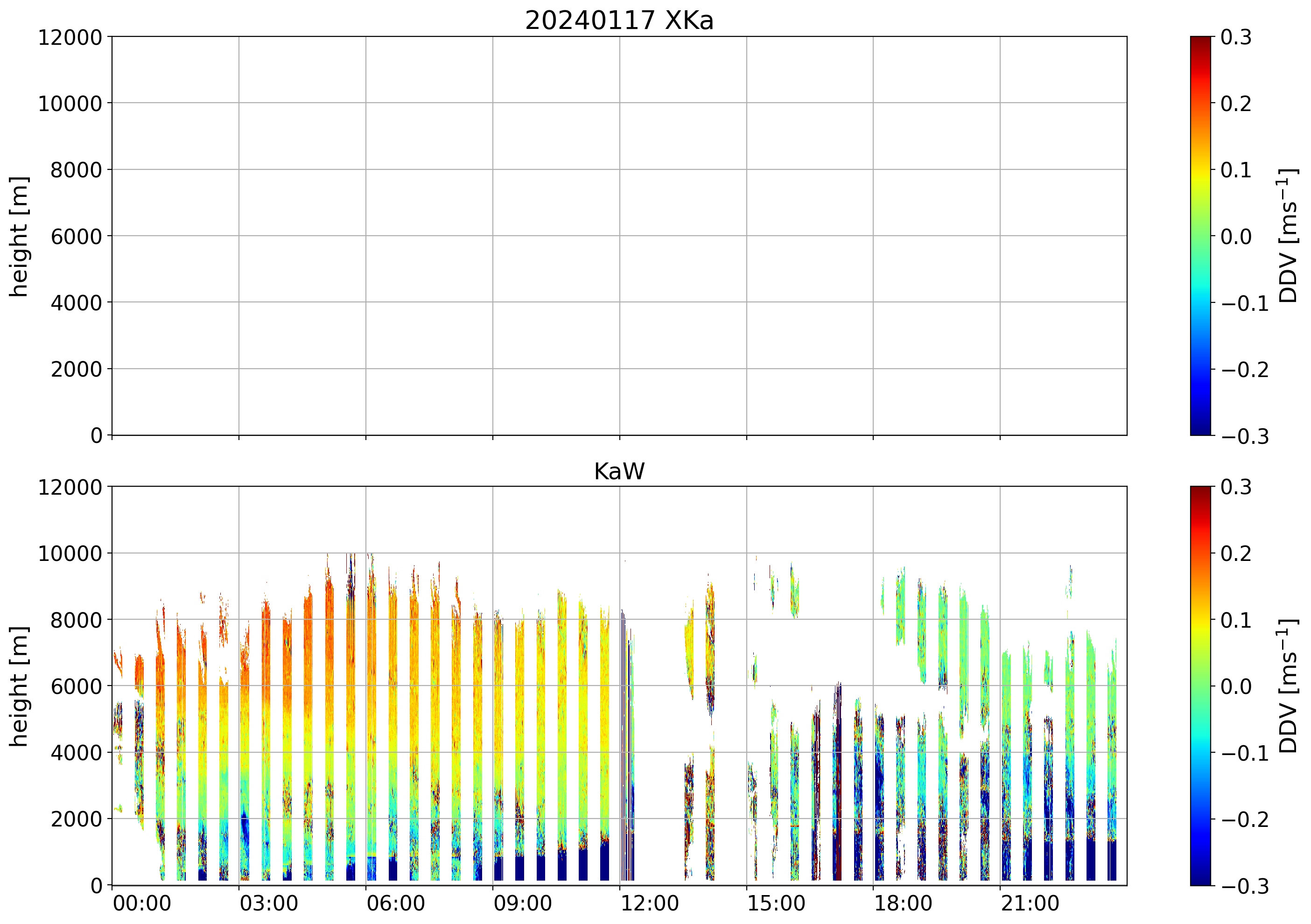The height and width of the screenshot is (924, 1311).
Task: Click the 12:00 time axis label
Action: 649,904
